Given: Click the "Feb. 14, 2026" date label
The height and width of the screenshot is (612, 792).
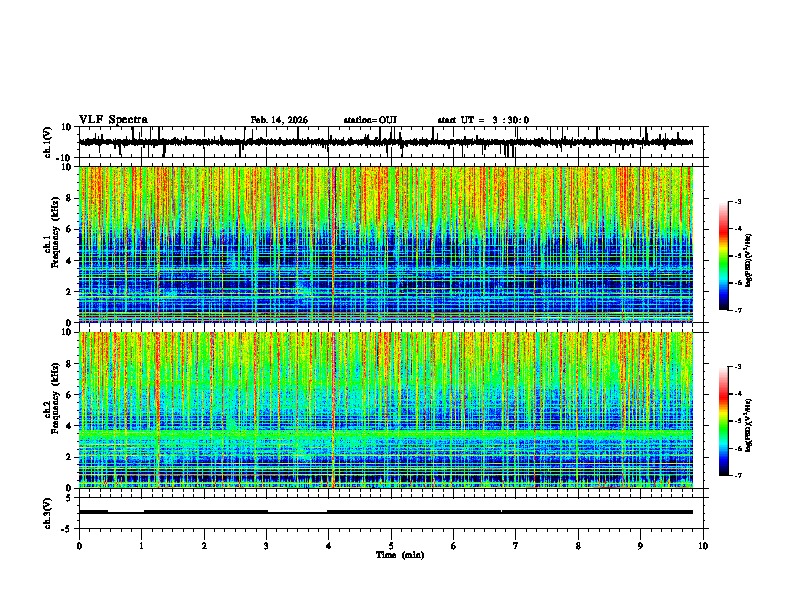Looking at the screenshot, I should [x=279, y=120].
